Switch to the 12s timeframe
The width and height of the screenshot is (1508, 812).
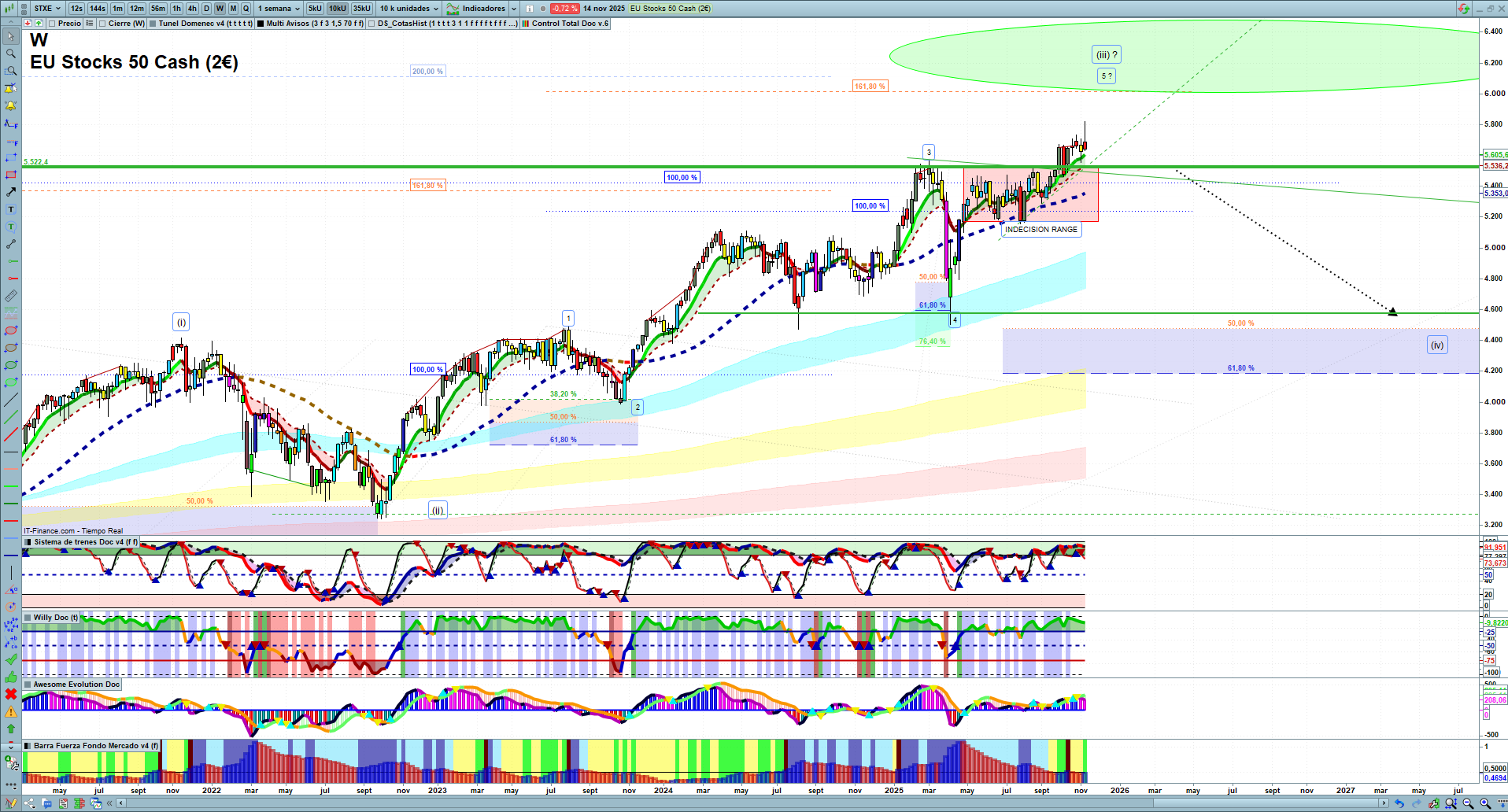(x=76, y=9)
